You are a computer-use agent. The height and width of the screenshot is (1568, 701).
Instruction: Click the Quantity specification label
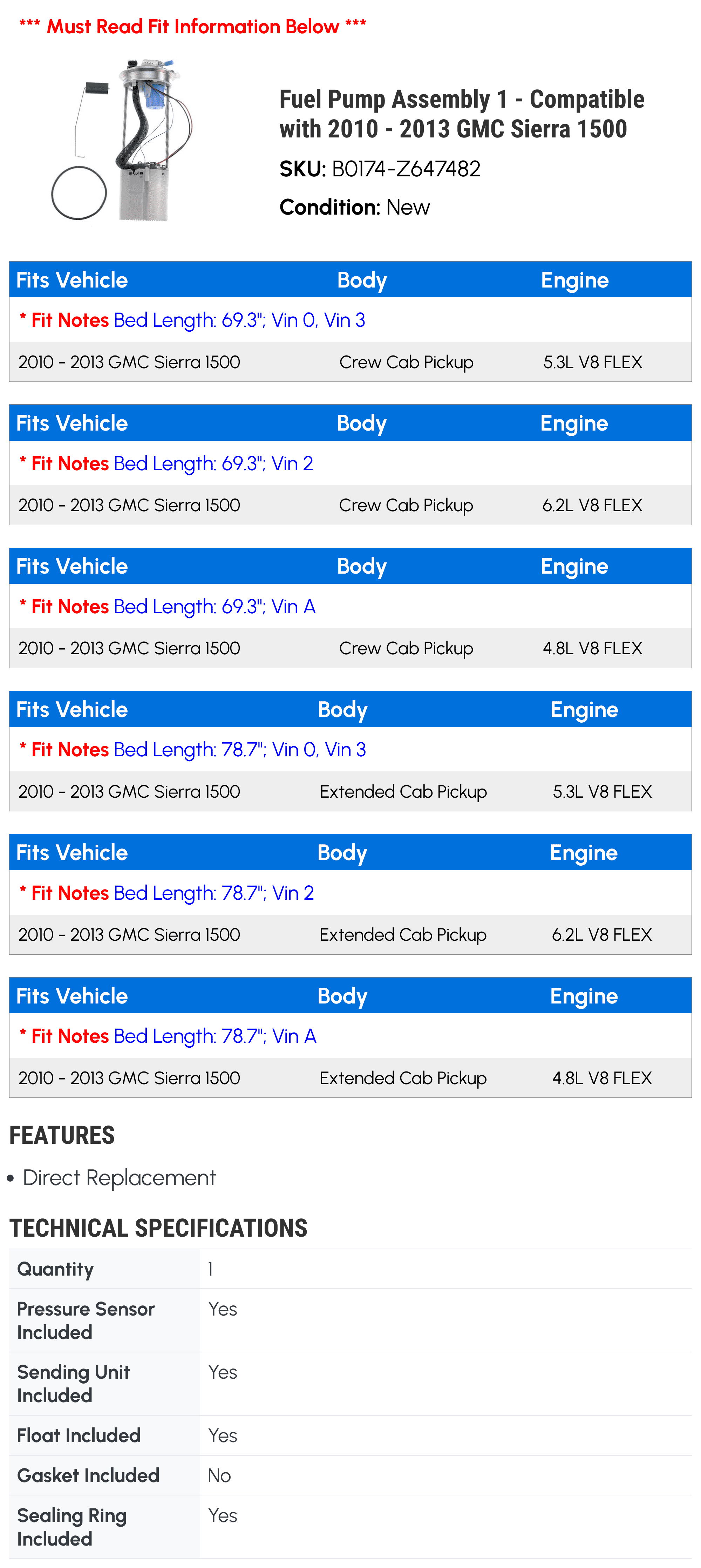click(55, 1269)
